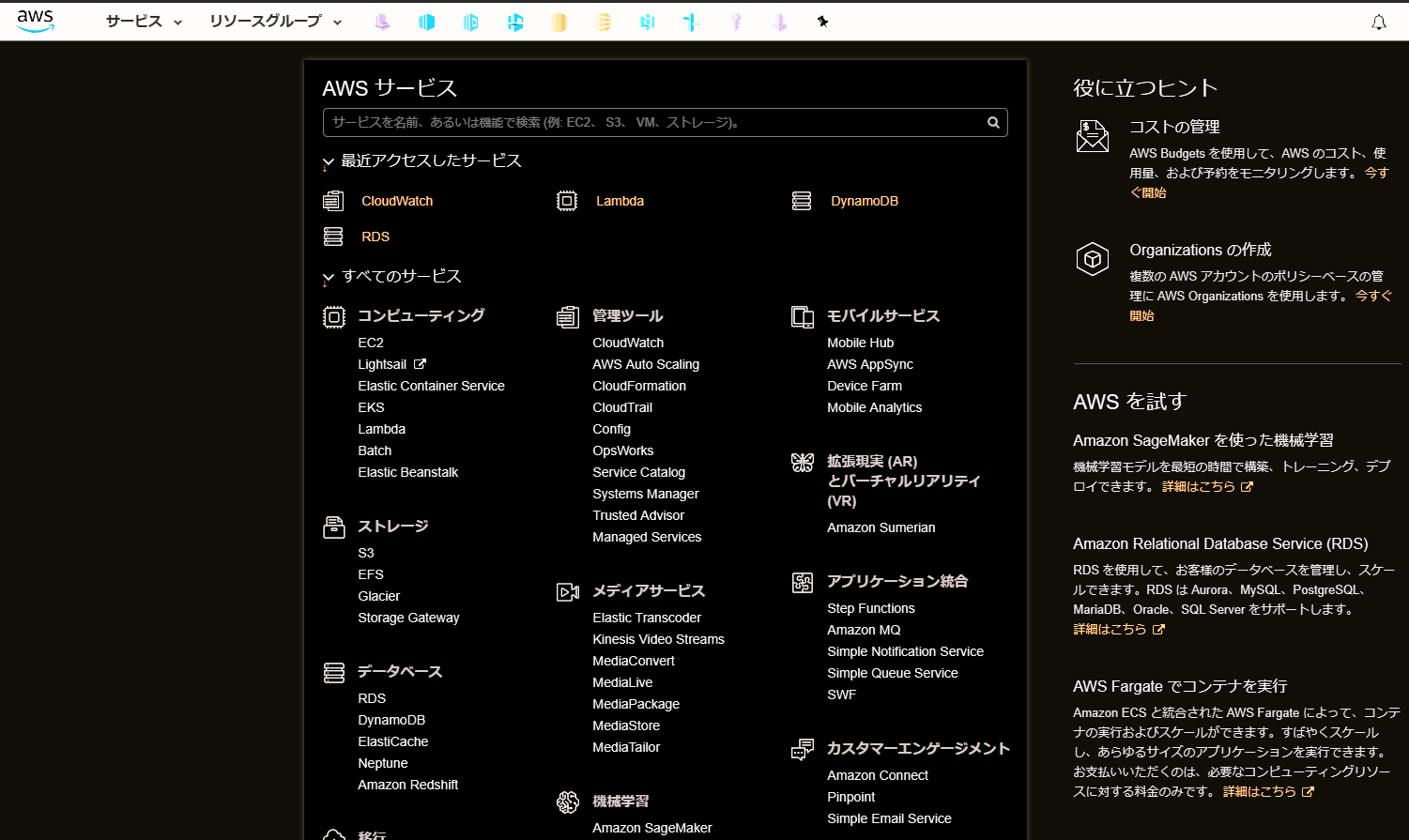1409x840 pixels.
Task: Open Lightsail service link
Action: pos(382,364)
